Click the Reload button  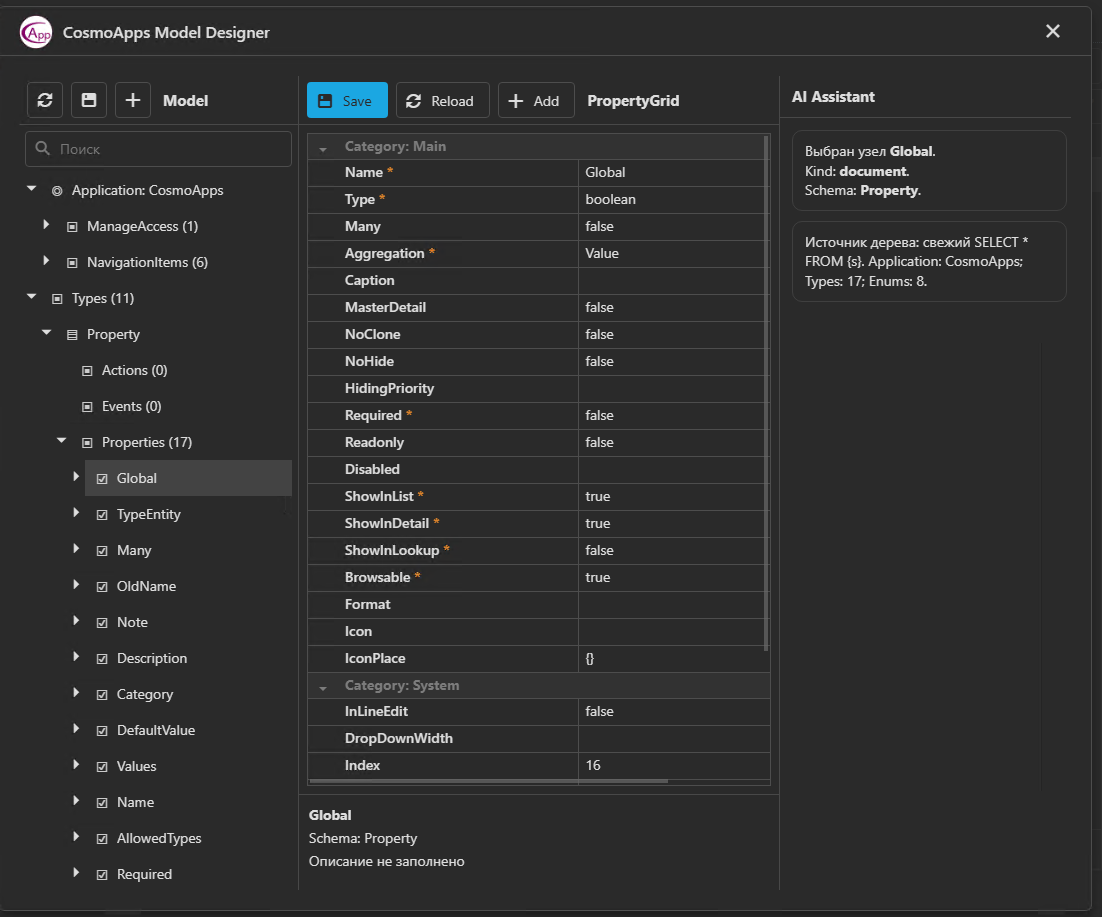(443, 100)
